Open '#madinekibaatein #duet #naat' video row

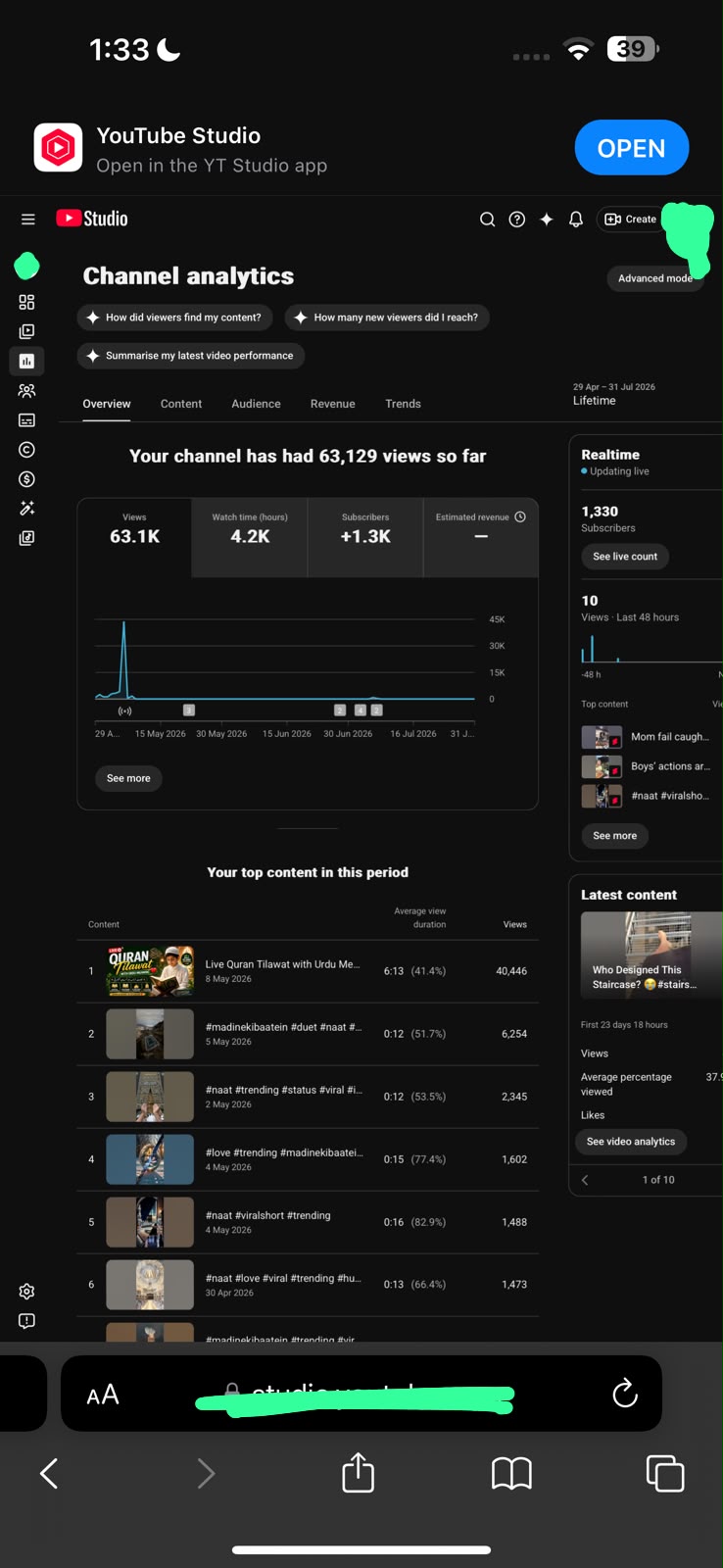click(308, 1034)
